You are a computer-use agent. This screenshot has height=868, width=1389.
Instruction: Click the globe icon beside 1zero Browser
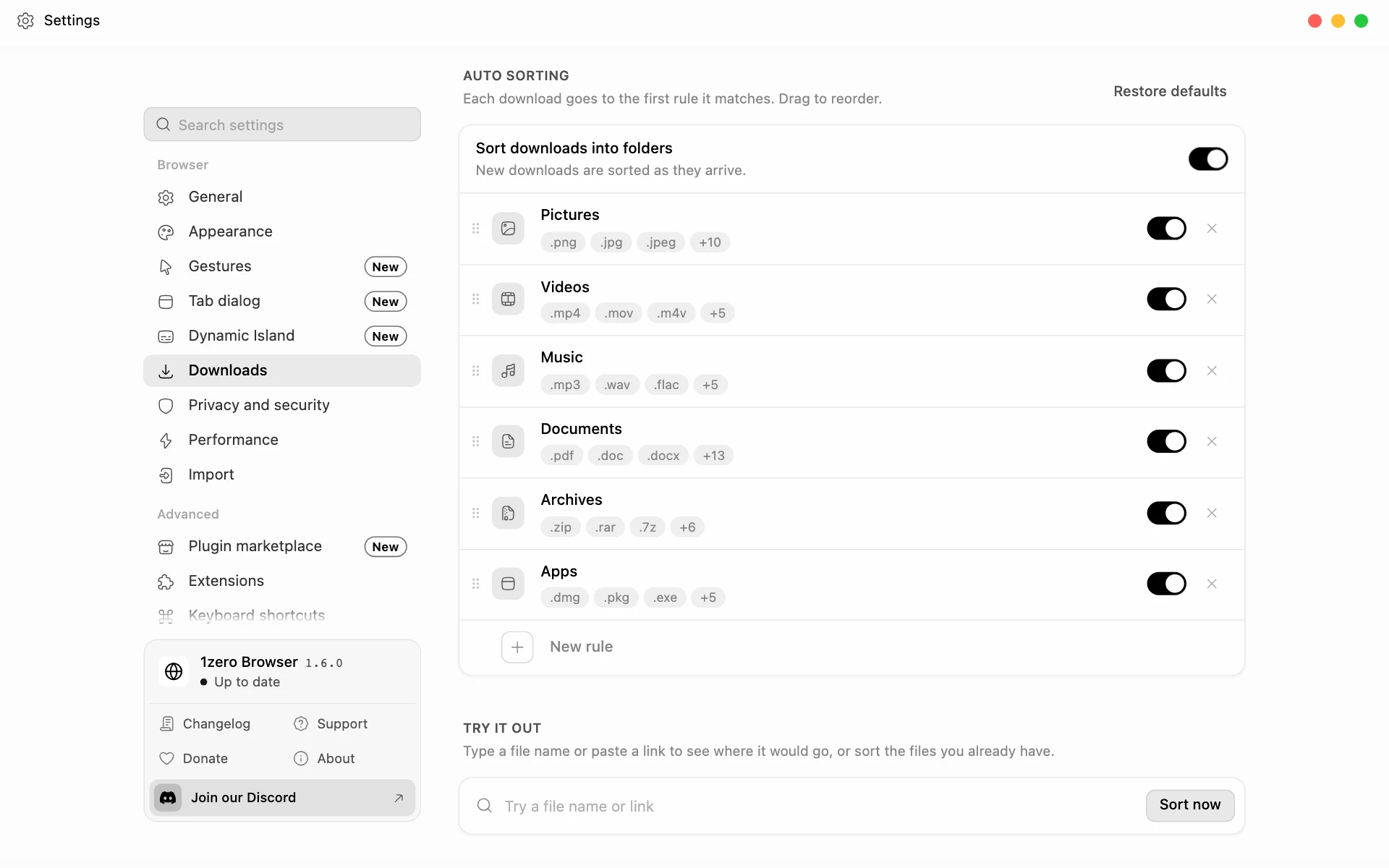(174, 671)
